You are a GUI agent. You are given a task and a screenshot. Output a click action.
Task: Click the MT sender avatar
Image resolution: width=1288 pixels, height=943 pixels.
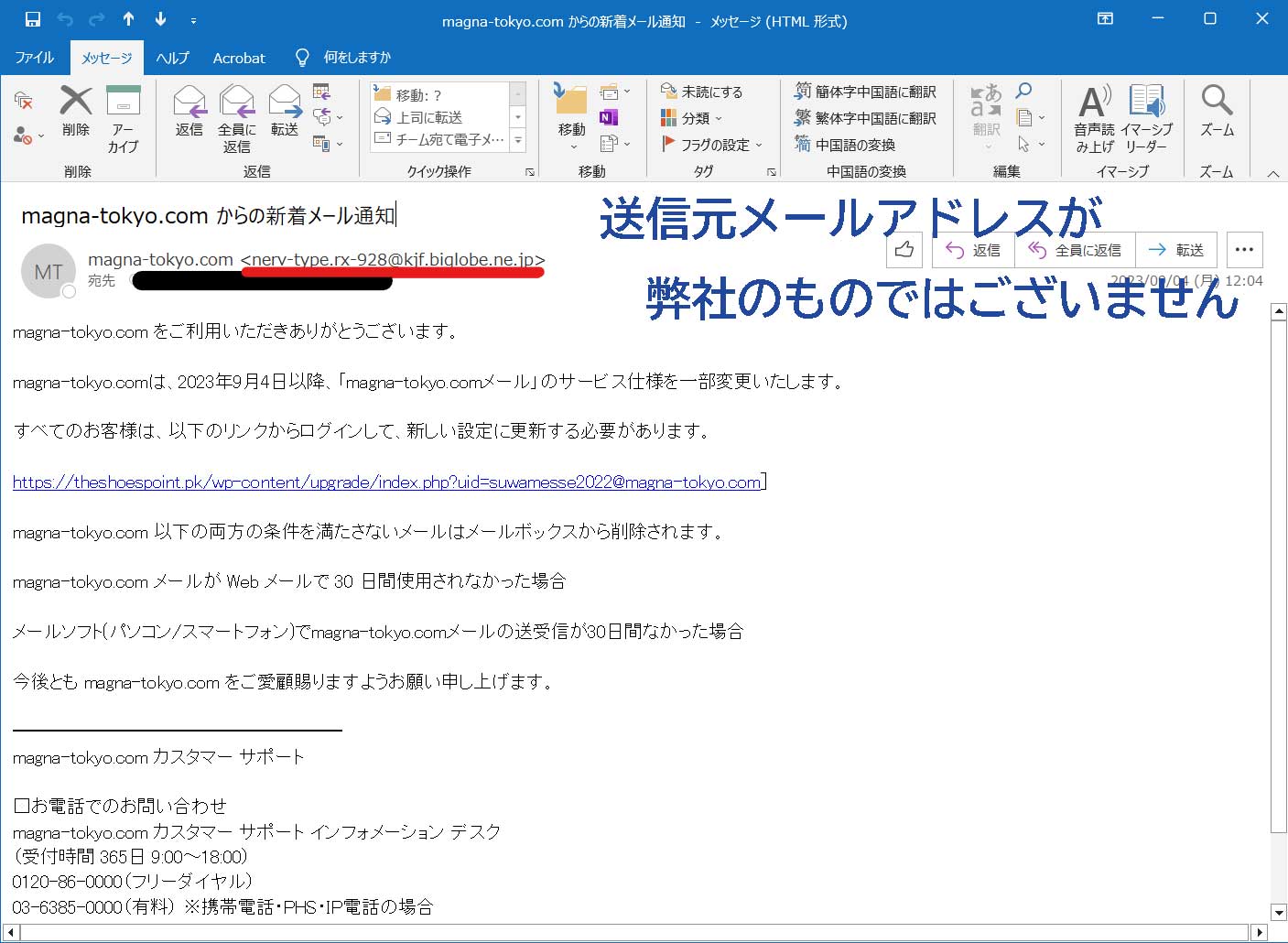[48, 271]
